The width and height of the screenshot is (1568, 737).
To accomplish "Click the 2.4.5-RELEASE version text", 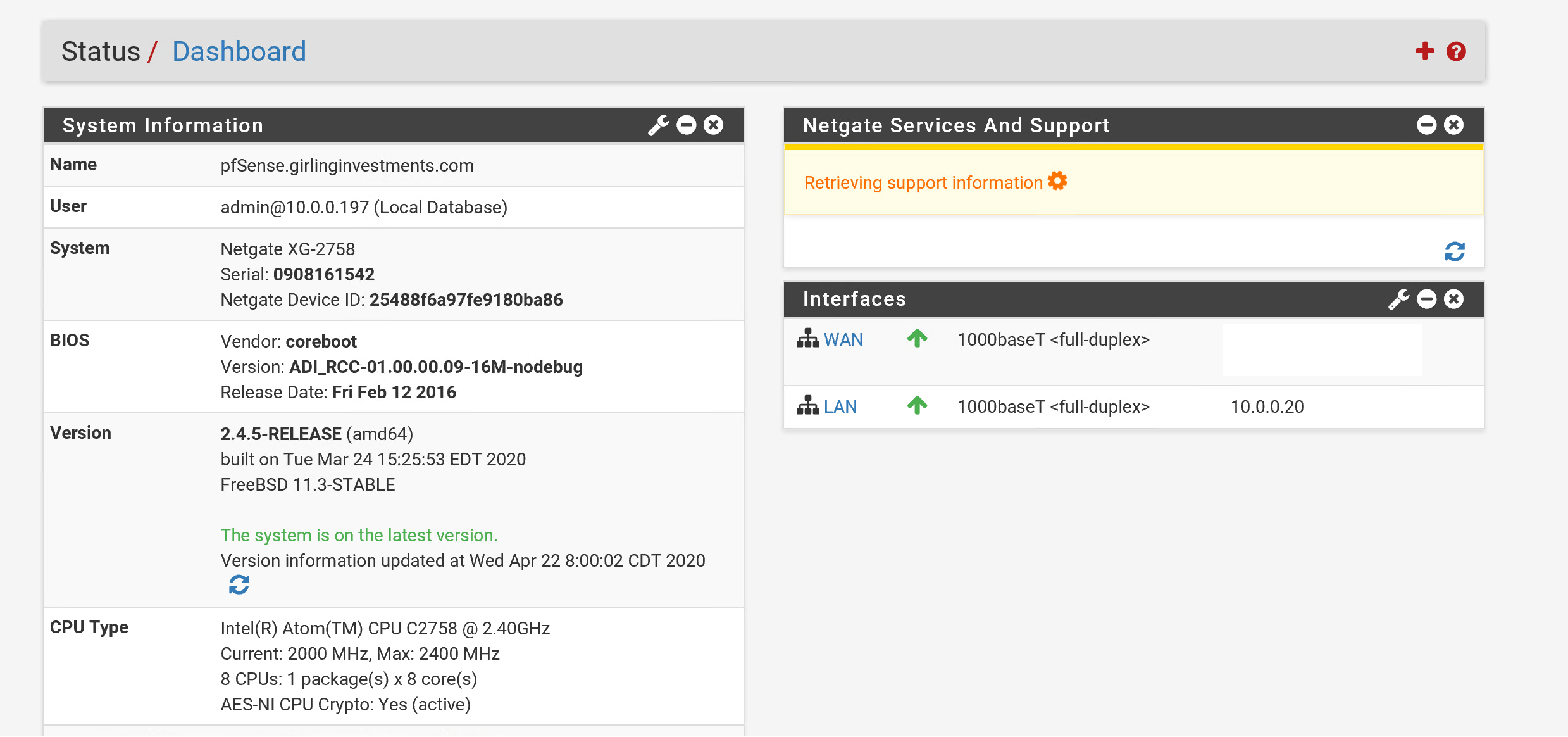I will coord(281,434).
